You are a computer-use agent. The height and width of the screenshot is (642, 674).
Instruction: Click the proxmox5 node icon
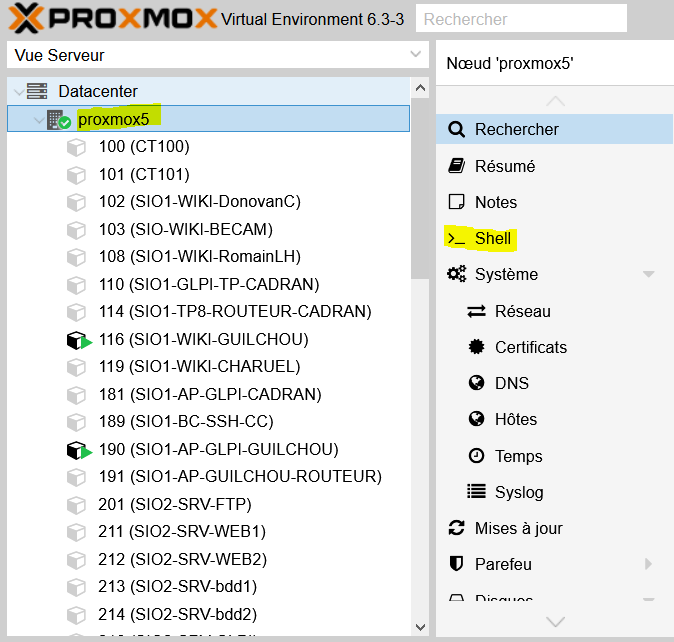click(x=59, y=119)
